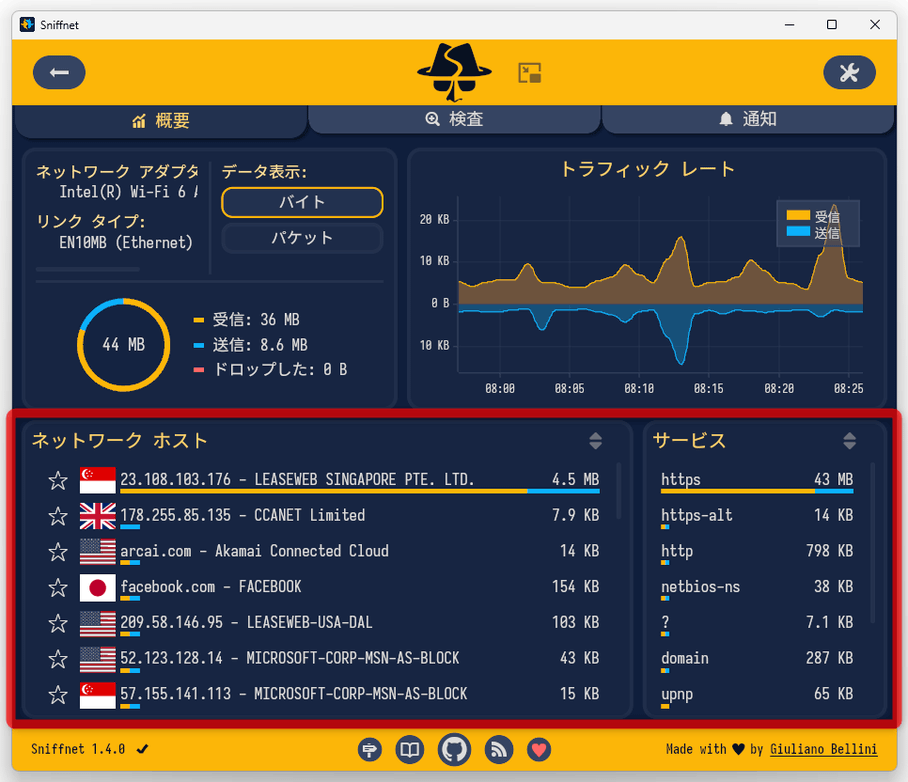Click the Sniffnet title bar app icon
Viewport: 908px width, 782px height.
click(x=27, y=24)
